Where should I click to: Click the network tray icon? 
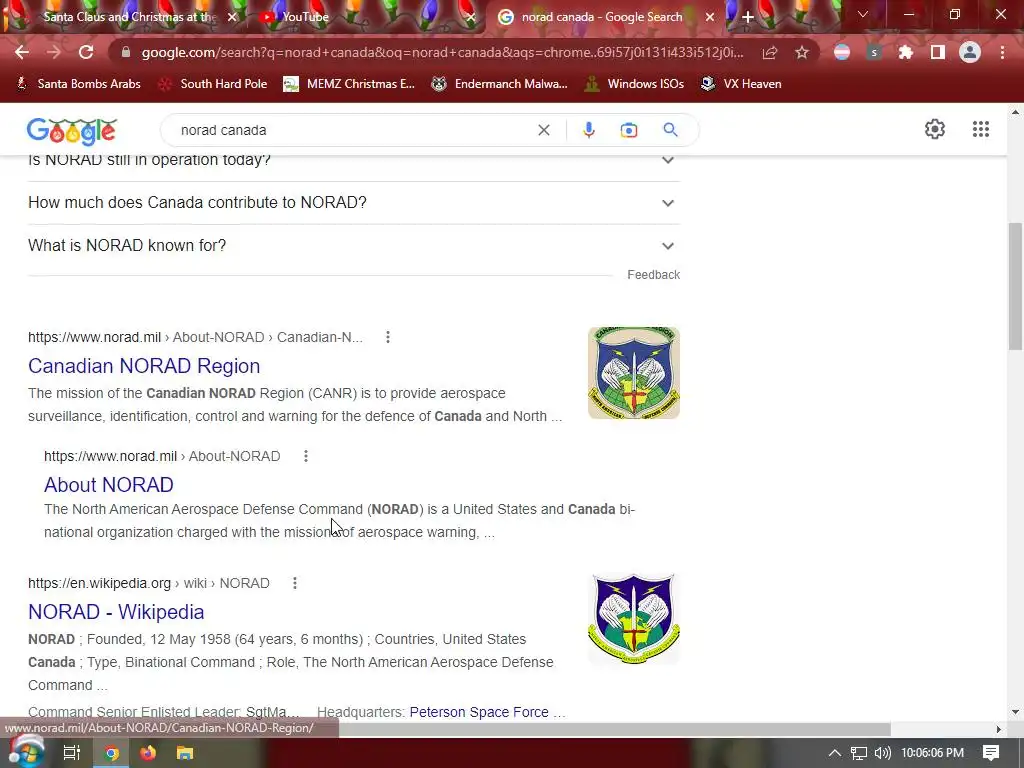(859, 753)
